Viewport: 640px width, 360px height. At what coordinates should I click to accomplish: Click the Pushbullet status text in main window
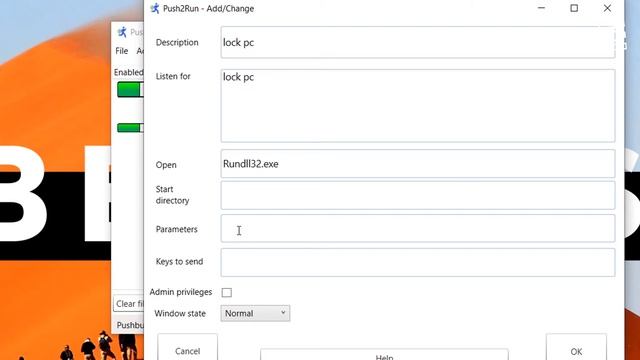click(130, 325)
